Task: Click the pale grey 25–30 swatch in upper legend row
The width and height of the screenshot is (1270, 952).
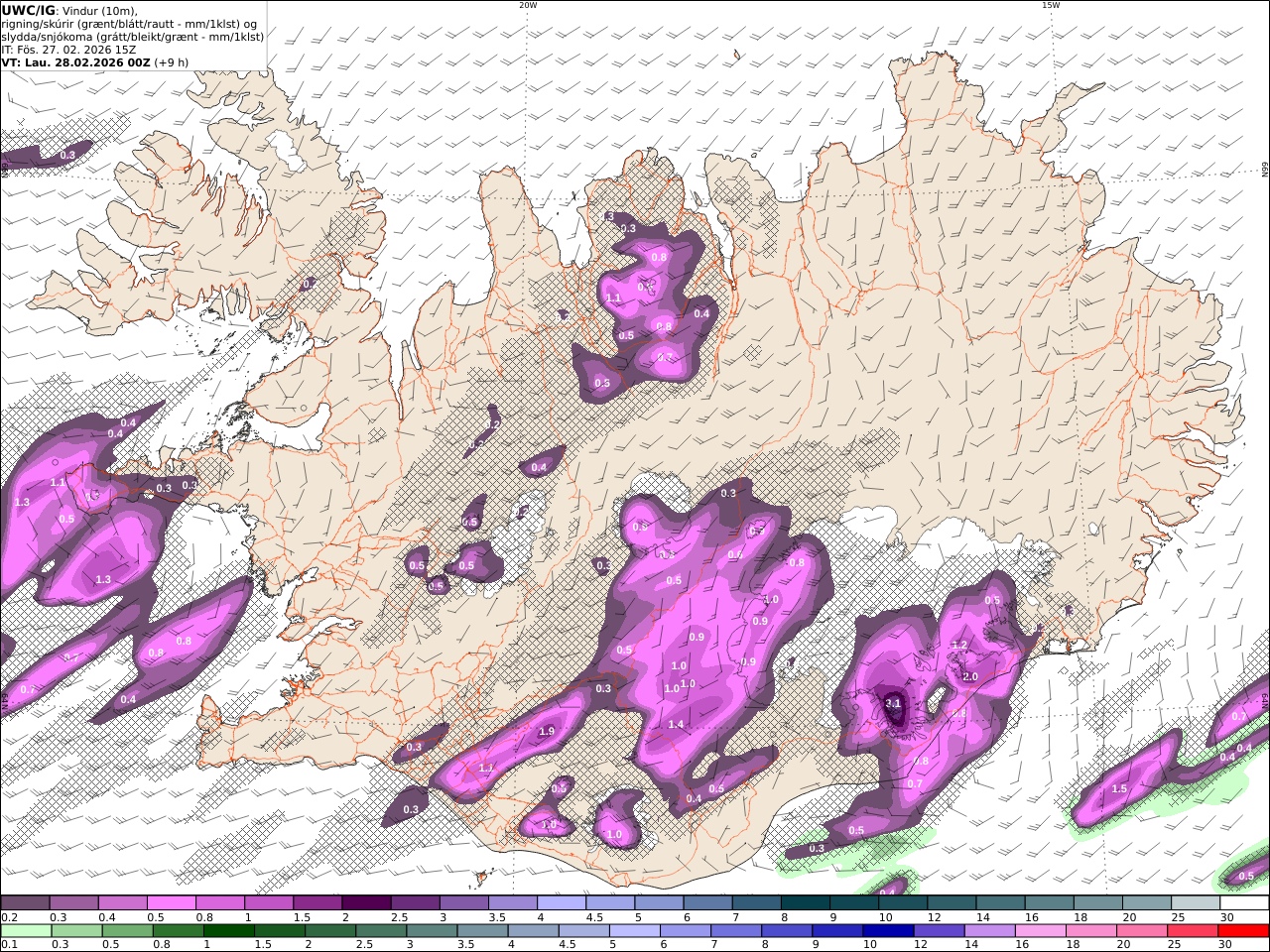Action: tap(1194, 903)
